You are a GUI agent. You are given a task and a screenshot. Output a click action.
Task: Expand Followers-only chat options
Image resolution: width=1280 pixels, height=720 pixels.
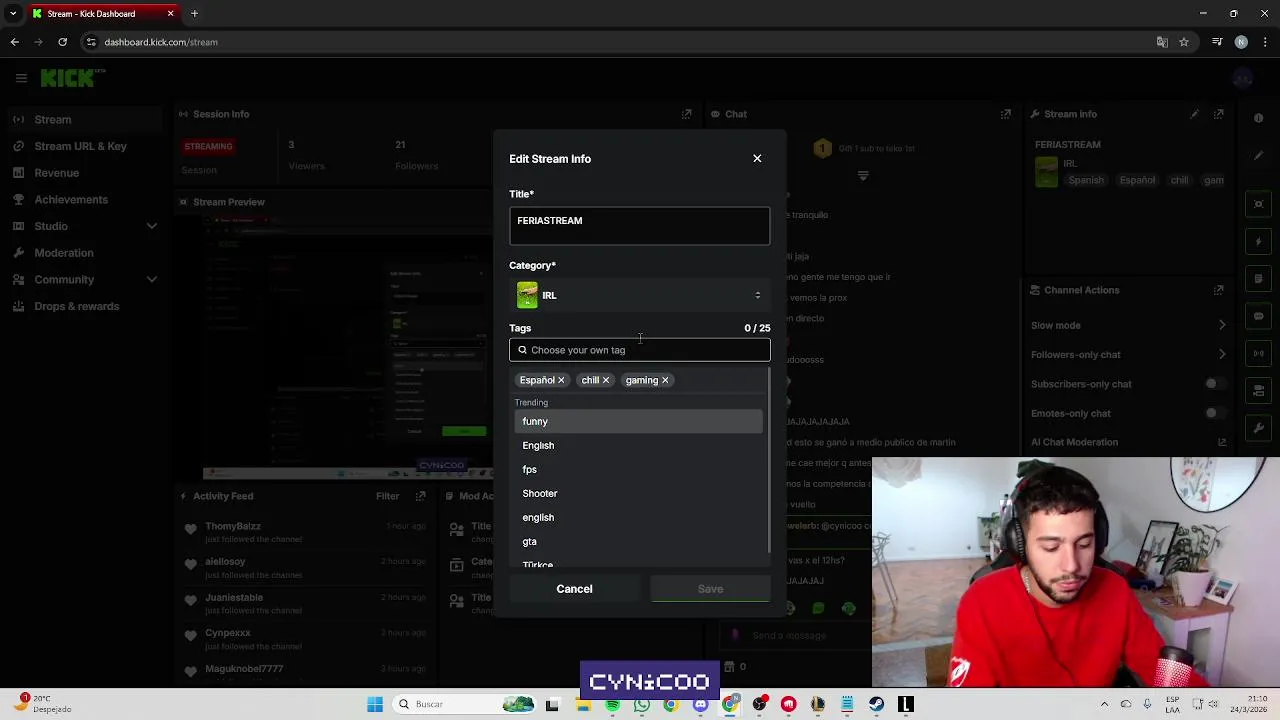(x=1222, y=354)
